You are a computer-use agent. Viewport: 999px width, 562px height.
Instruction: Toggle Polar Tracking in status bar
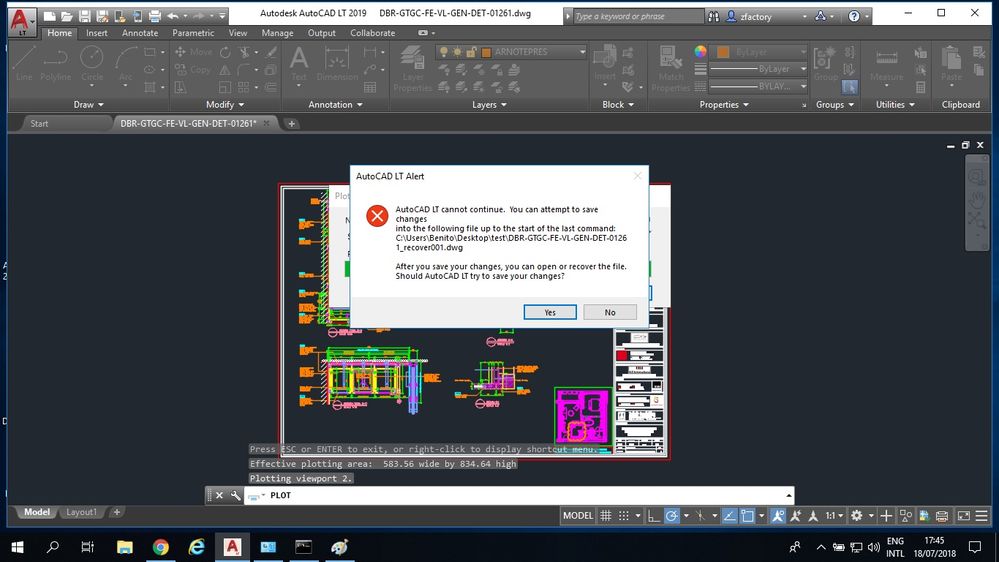tap(672, 515)
